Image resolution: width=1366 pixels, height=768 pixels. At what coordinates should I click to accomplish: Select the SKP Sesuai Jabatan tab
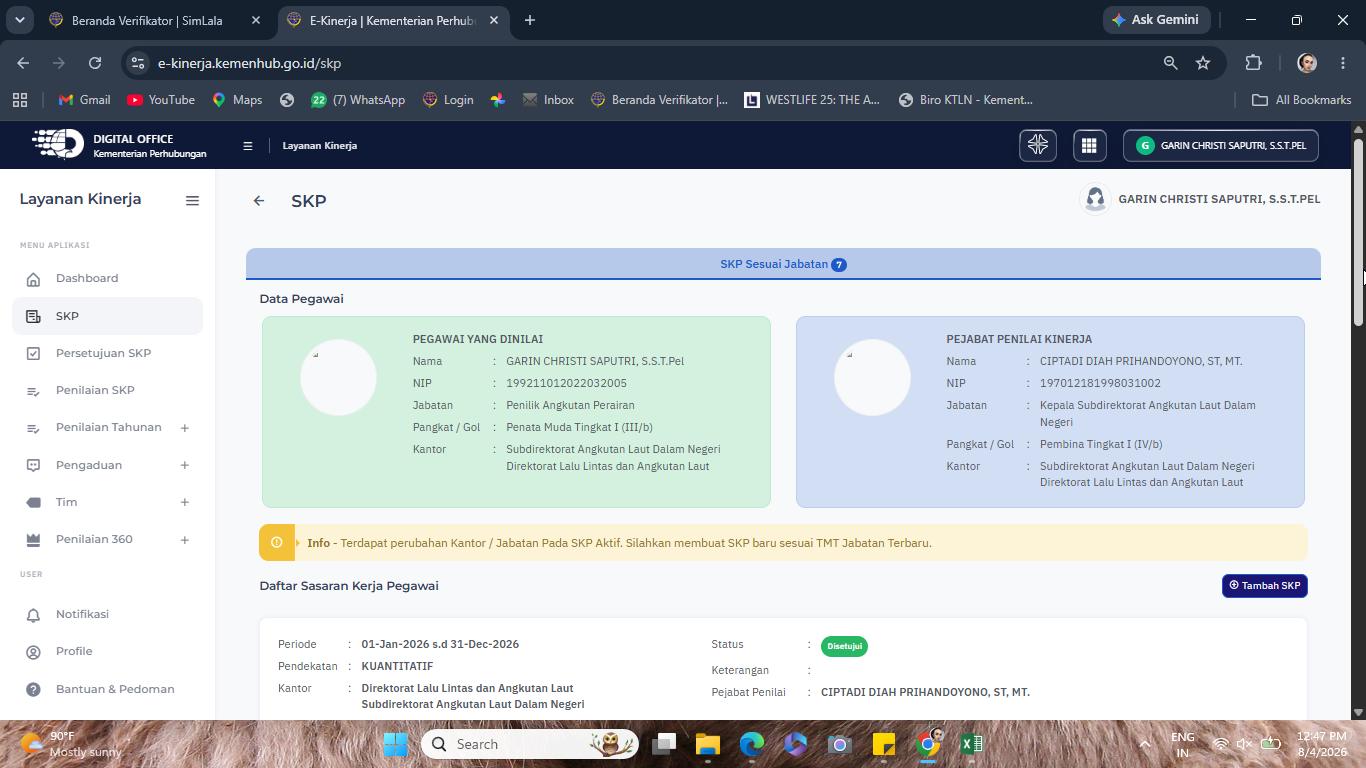(x=783, y=264)
